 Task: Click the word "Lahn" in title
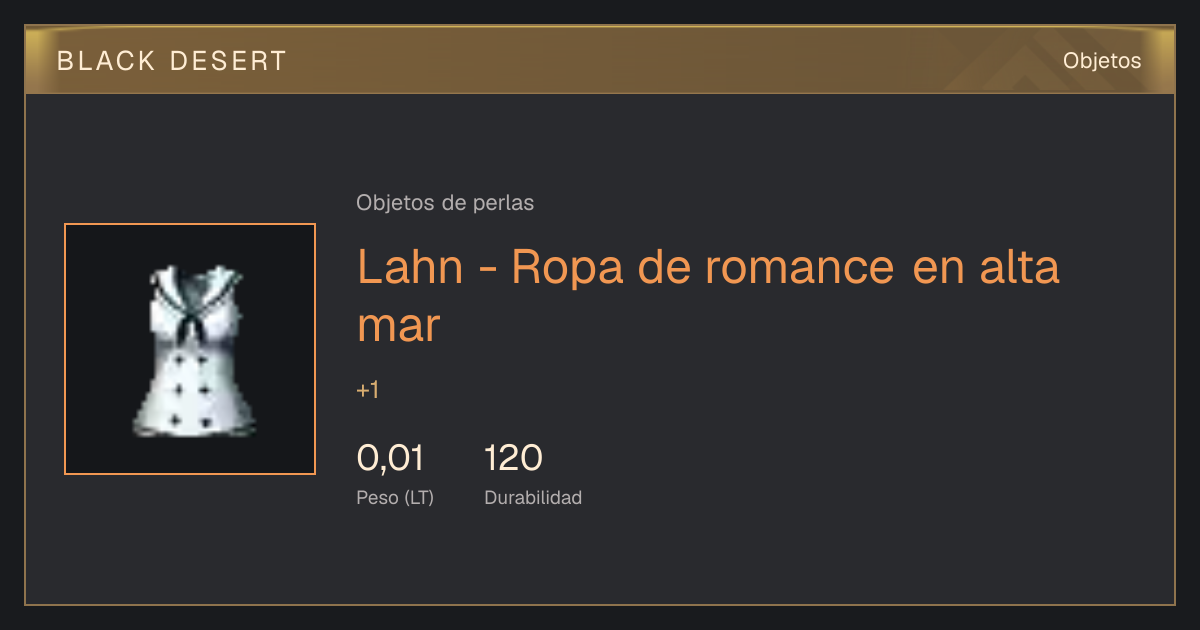click(410, 268)
